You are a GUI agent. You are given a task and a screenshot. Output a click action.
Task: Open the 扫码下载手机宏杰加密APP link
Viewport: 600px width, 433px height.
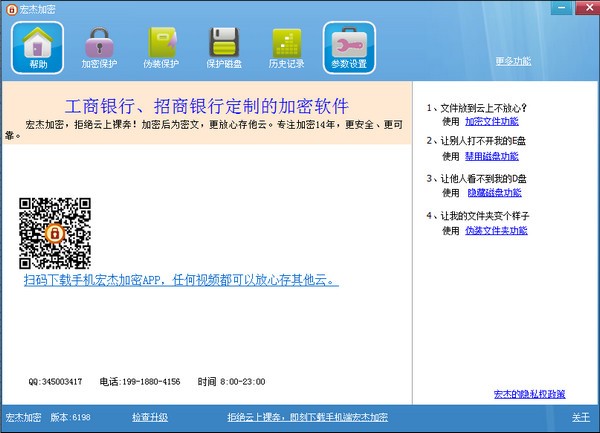coord(181,281)
